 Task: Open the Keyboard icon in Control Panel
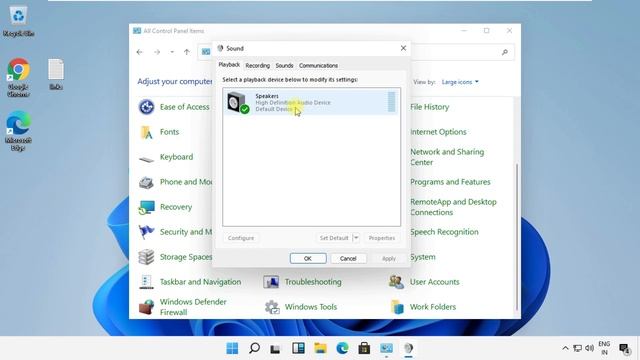[x=147, y=158]
